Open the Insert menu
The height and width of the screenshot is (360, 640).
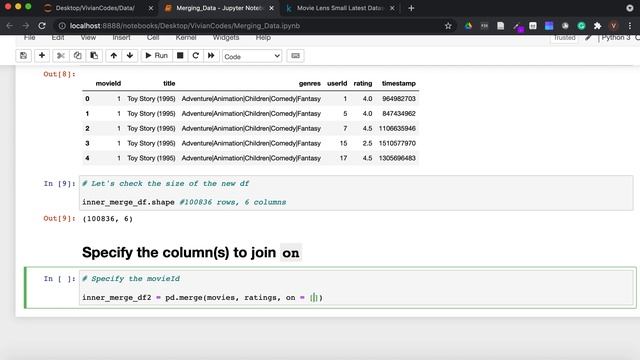tap(121, 38)
